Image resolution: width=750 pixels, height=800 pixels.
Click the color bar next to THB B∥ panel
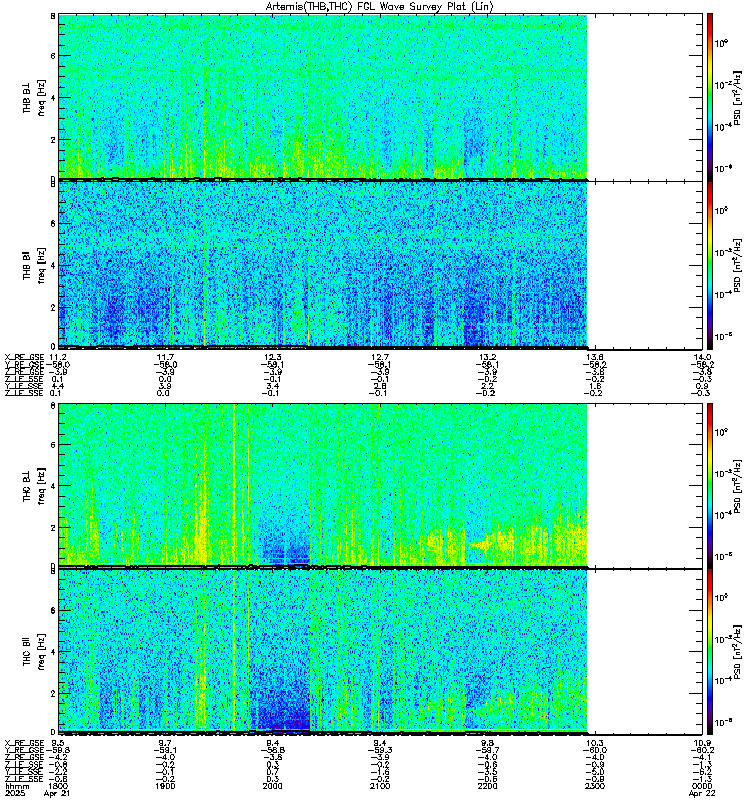(710, 265)
